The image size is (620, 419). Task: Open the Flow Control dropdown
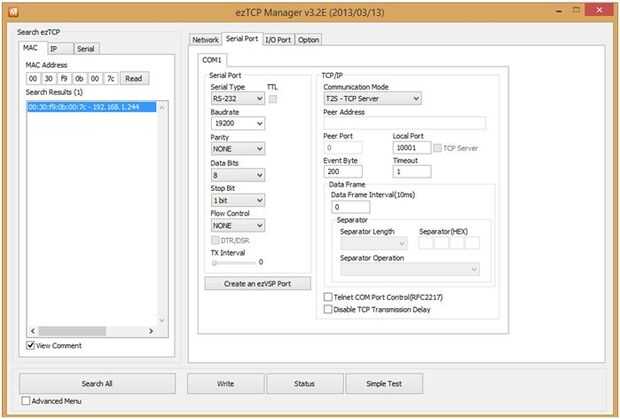pyautogui.click(x=238, y=225)
